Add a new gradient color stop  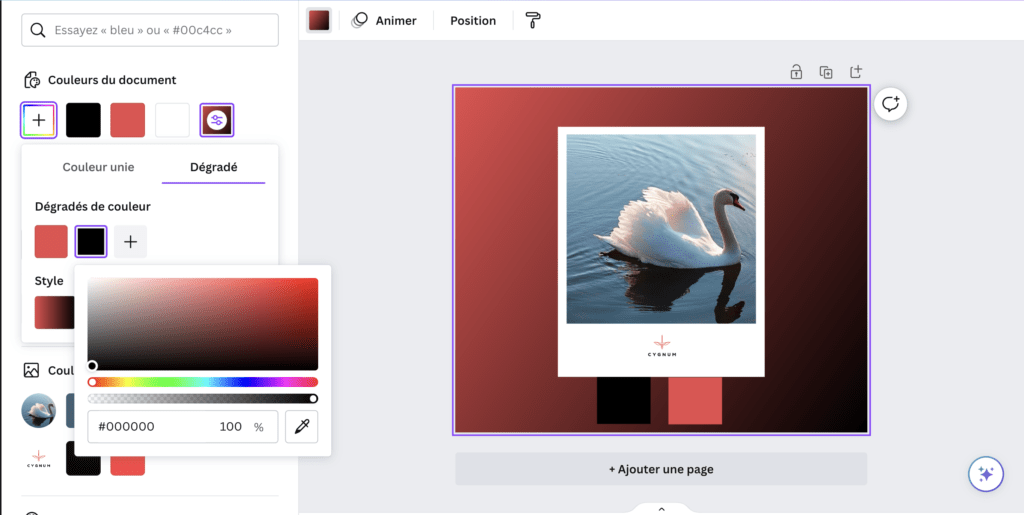pyautogui.click(x=130, y=242)
